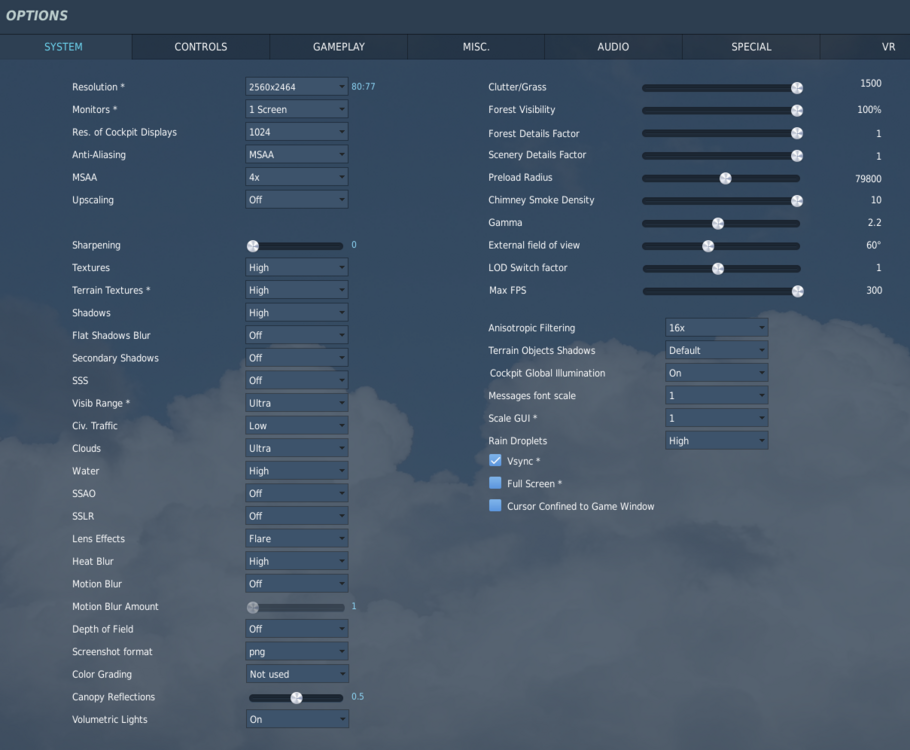Click the Max FPS slider handle

tap(797, 291)
